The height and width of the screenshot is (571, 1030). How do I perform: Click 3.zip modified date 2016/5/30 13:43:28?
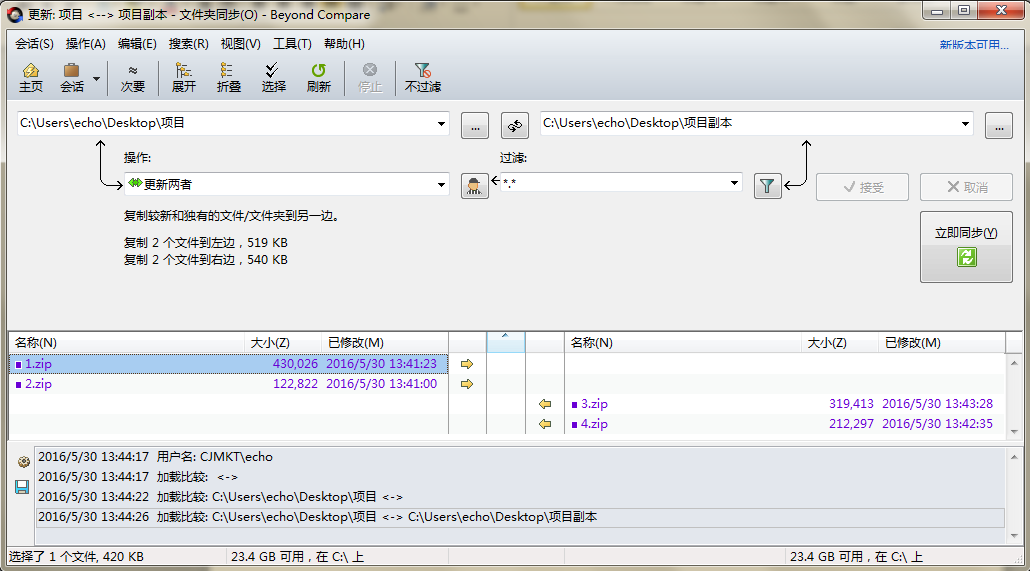point(937,404)
